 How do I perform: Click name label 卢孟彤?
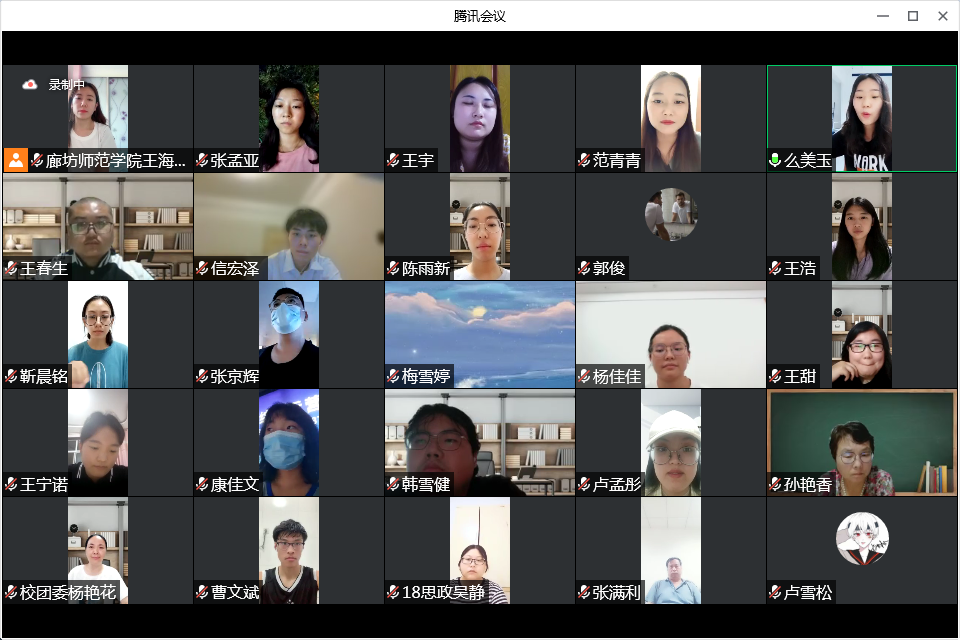617,484
